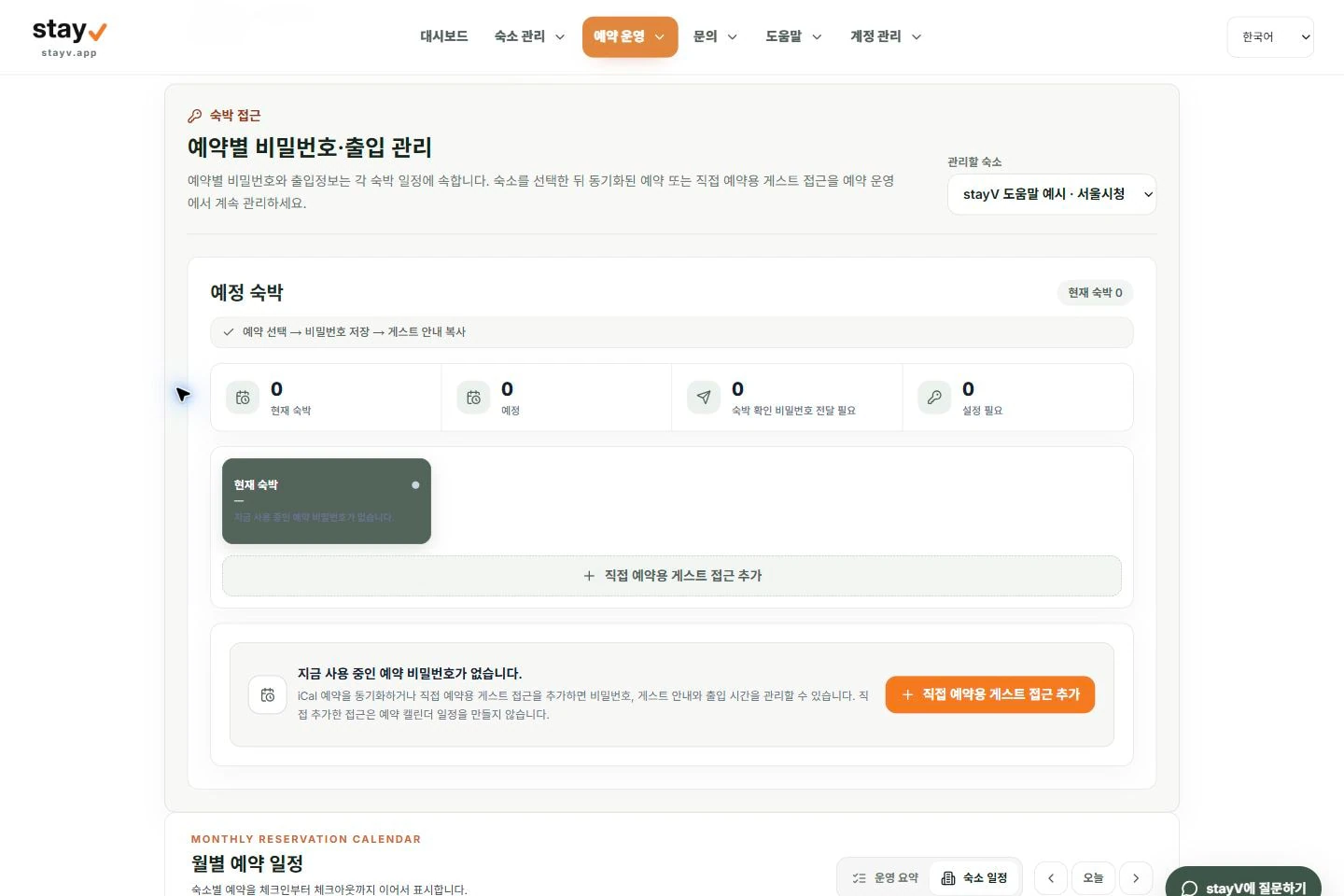This screenshot has width=1344, height=896.
Task: Click the calendar icon beside 예정 count
Action: 473,398
